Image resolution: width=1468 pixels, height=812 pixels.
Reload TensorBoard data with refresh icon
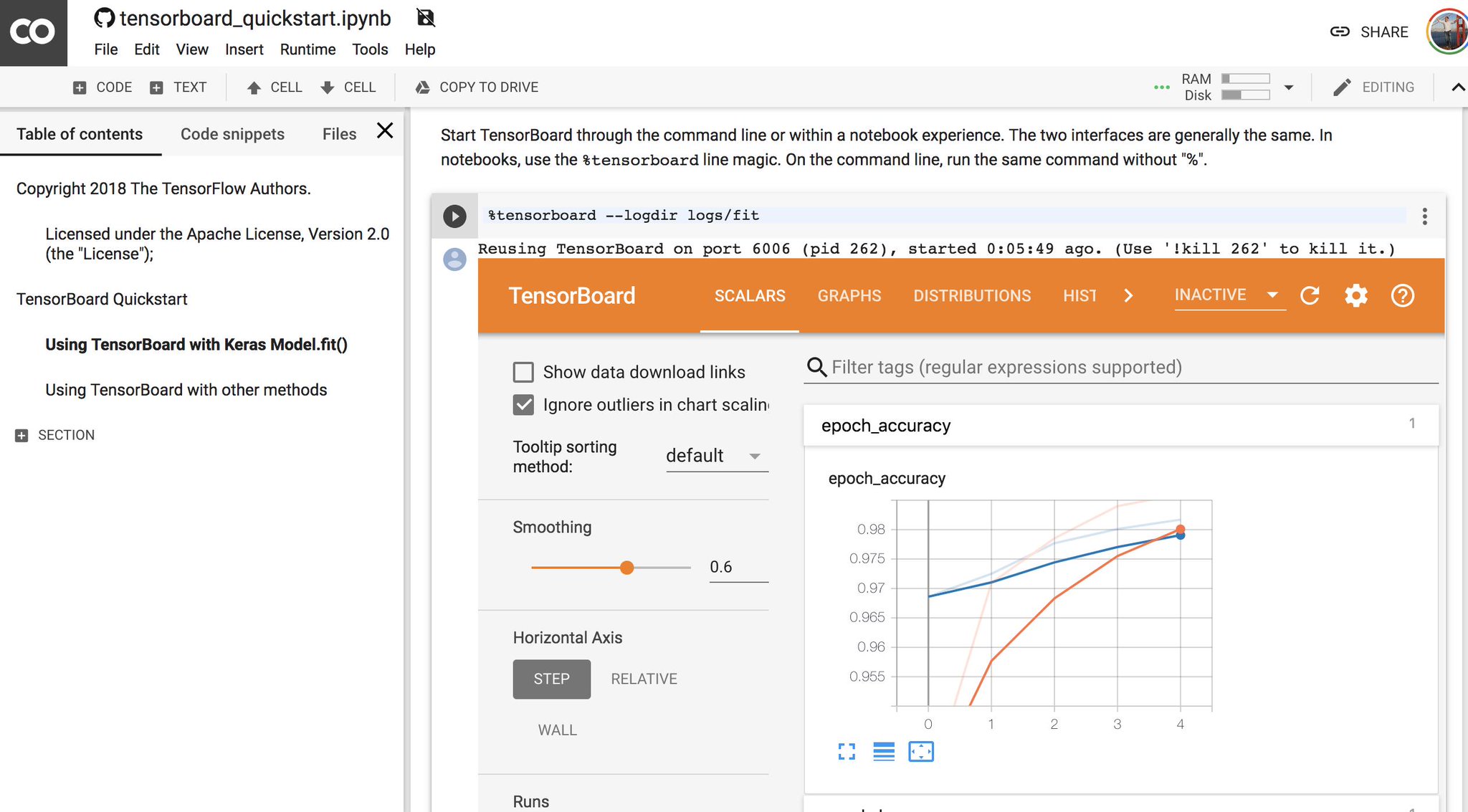[x=1310, y=295]
